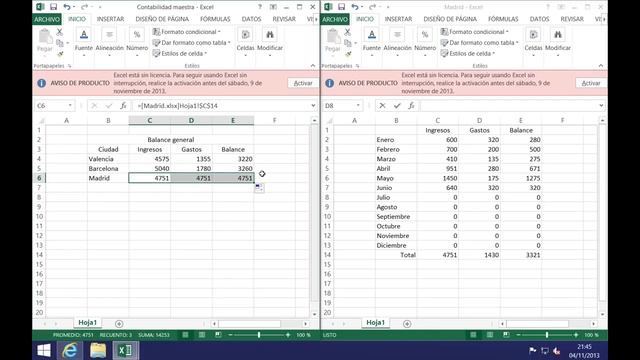This screenshot has height=360, width=640.
Task: Select Septiembre cell in Madrid window
Action: [396, 216]
